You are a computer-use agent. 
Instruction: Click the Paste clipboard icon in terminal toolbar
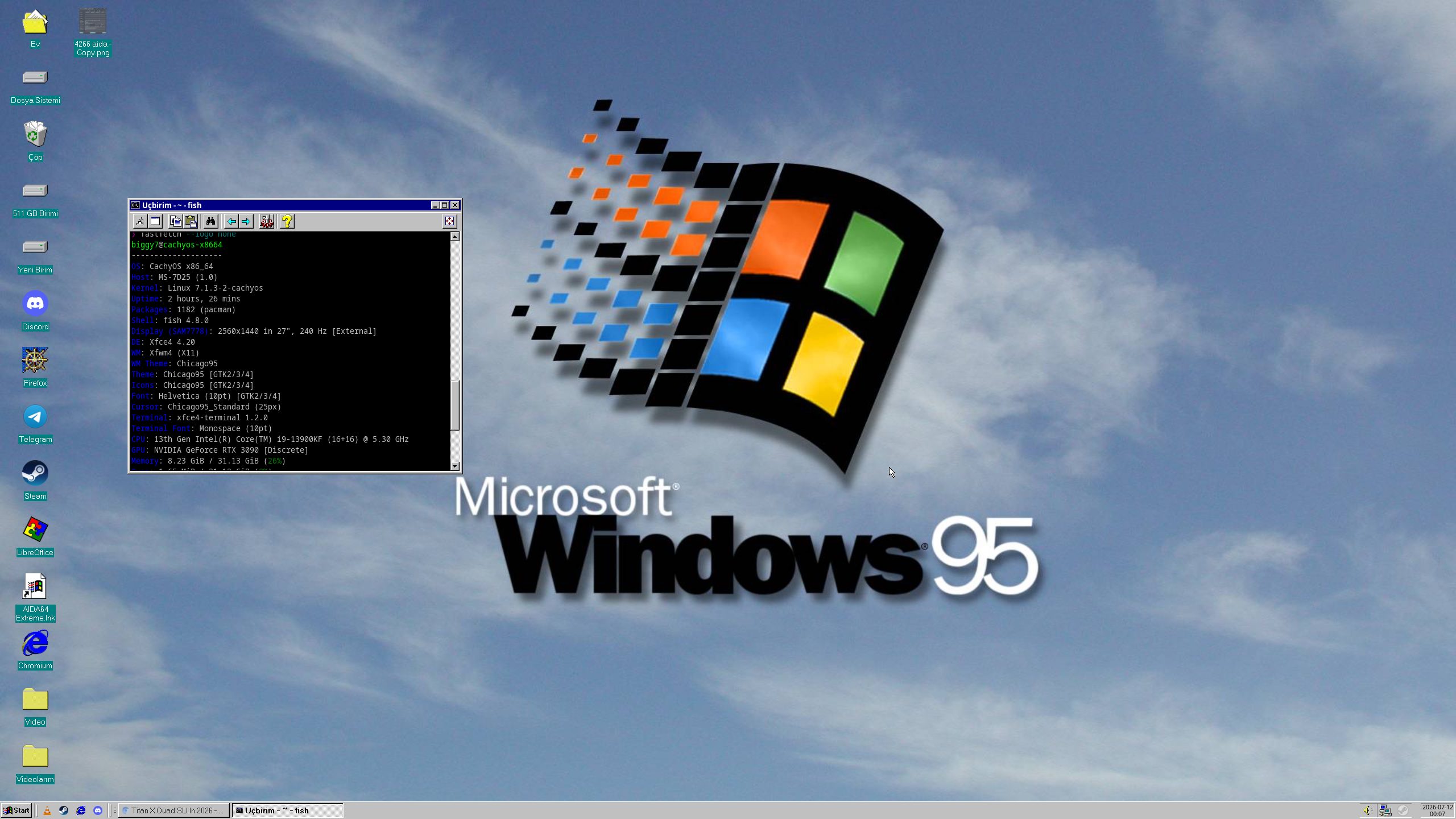pos(191,221)
